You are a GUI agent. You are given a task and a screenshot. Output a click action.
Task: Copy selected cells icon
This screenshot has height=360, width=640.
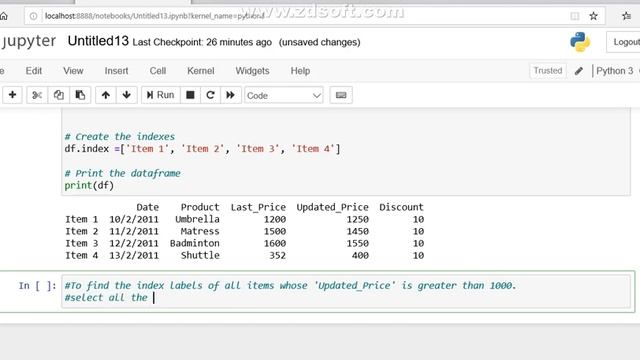pyautogui.click(x=58, y=95)
